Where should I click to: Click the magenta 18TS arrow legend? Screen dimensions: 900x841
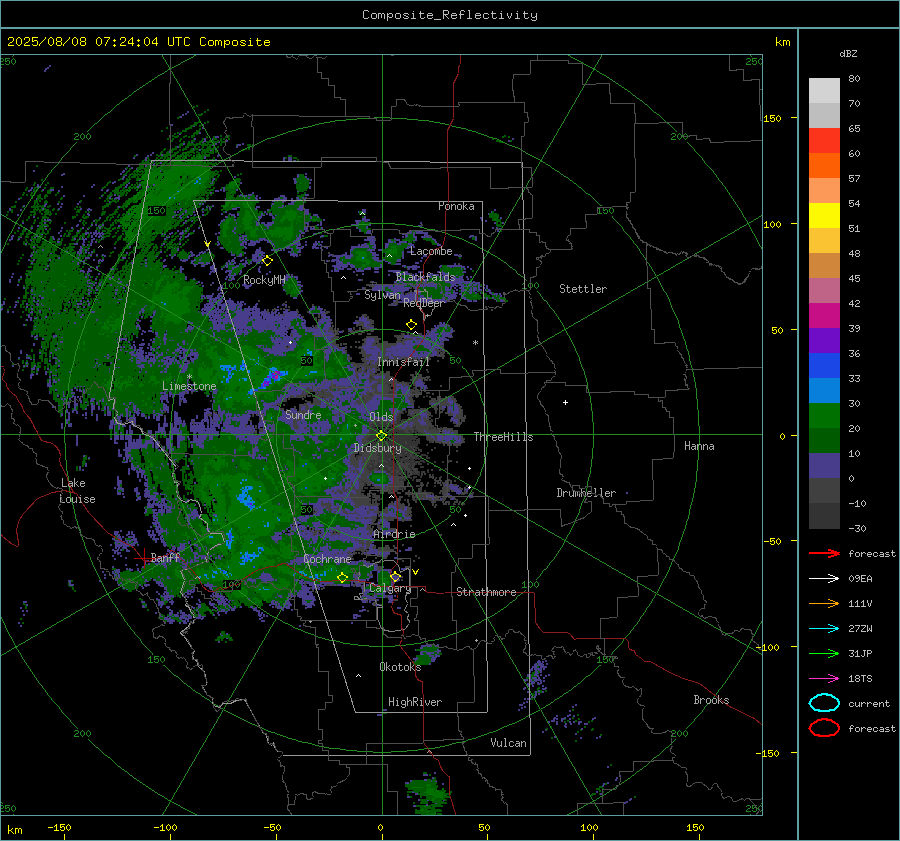[x=824, y=679]
